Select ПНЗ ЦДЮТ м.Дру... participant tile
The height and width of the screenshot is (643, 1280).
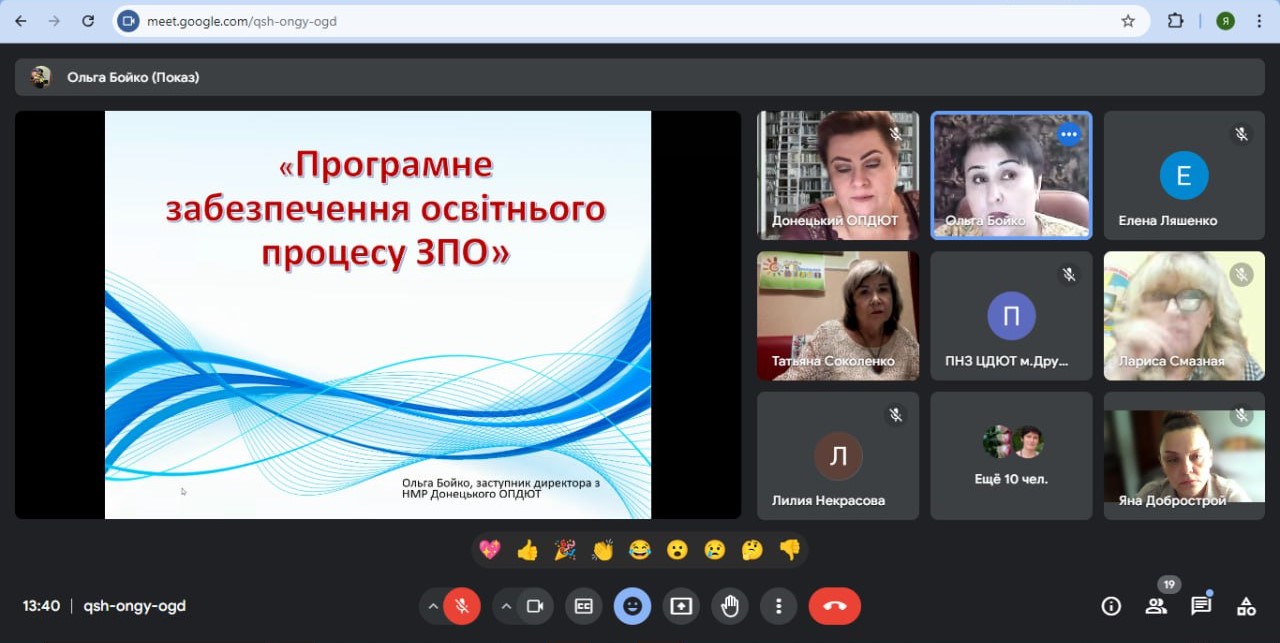(x=1011, y=315)
